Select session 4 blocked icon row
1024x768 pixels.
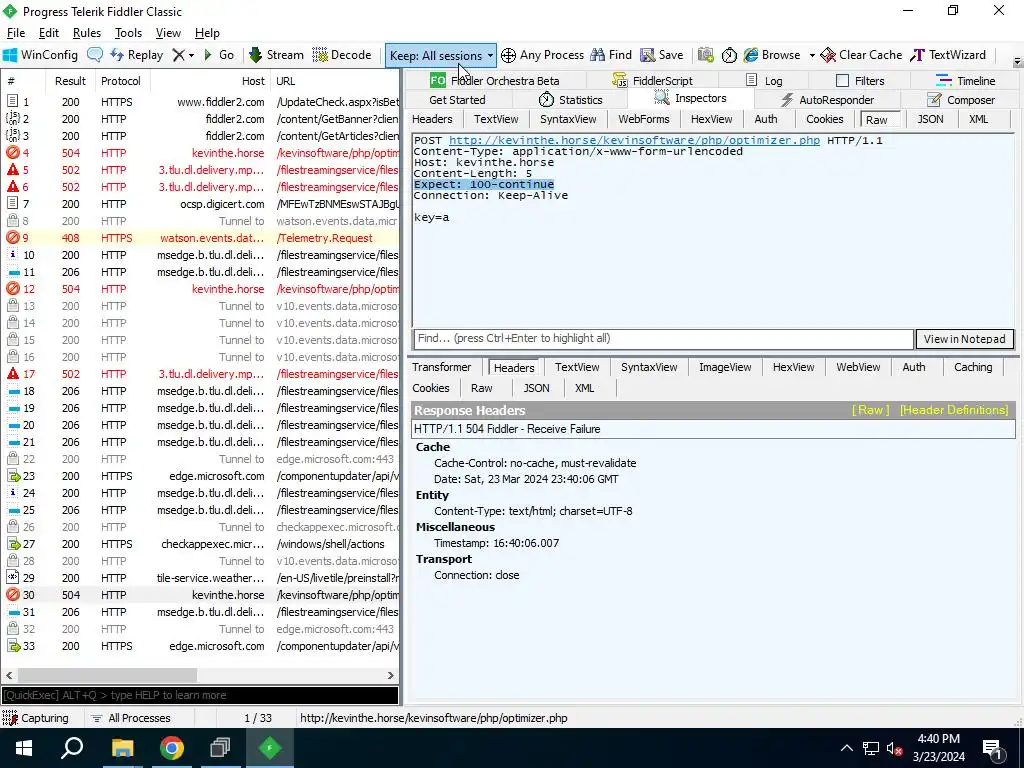(x=12, y=153)
